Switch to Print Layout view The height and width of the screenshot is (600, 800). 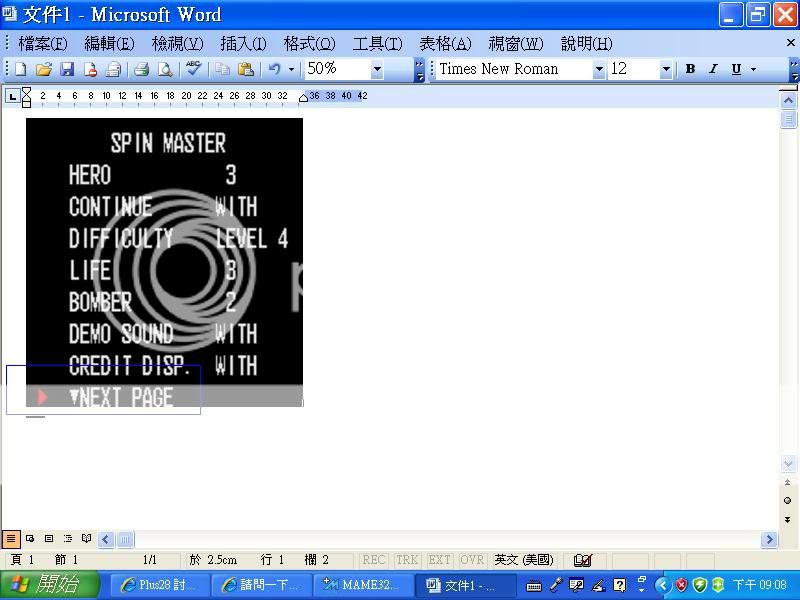49,539
